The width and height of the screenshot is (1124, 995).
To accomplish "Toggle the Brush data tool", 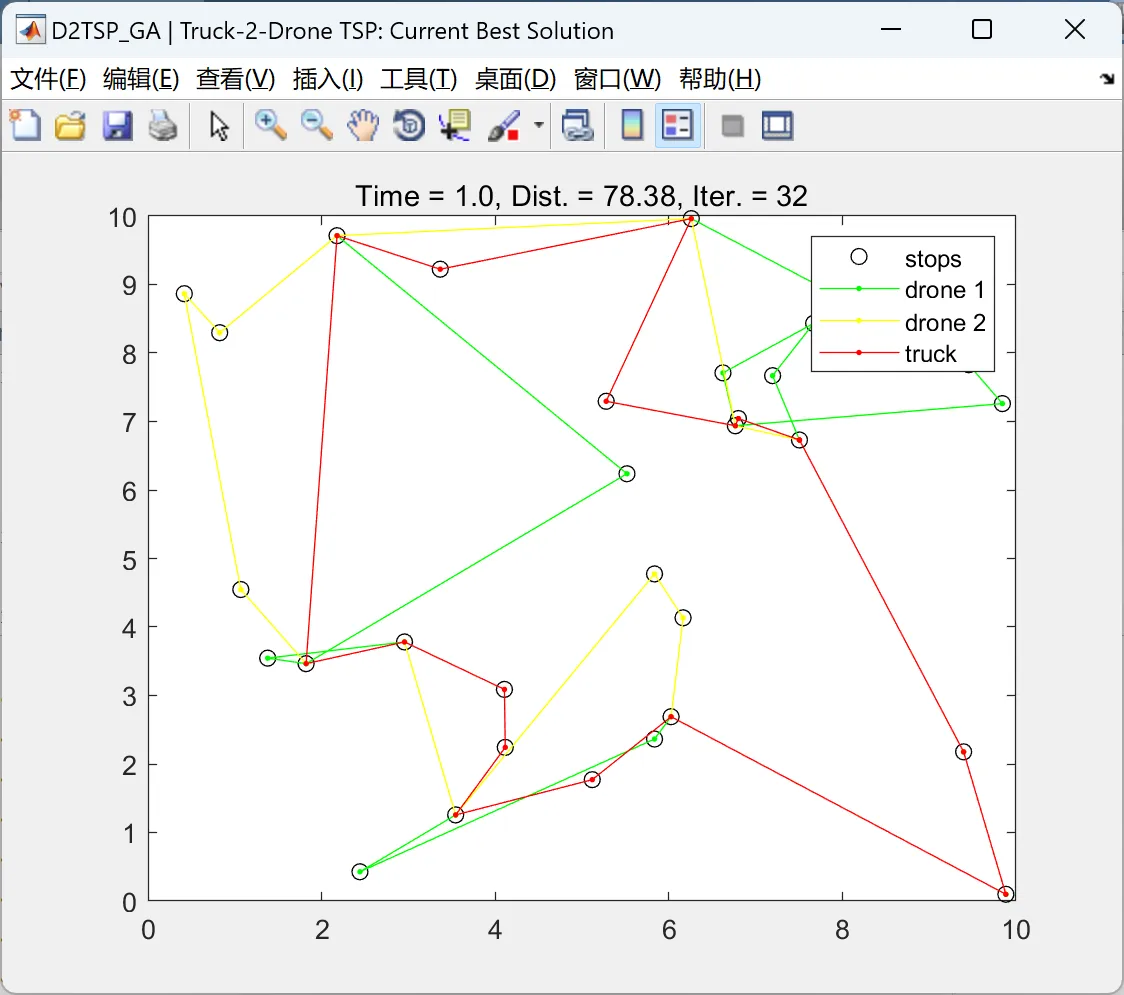I will (505, 125).
